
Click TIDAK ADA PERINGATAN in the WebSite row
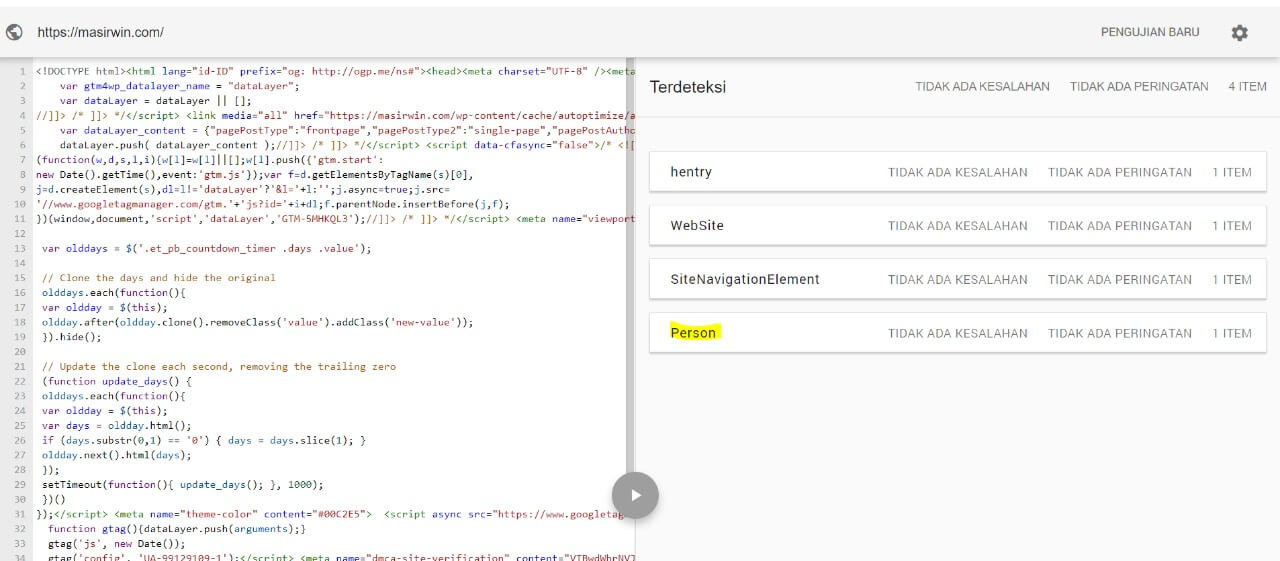(1120, 226)
